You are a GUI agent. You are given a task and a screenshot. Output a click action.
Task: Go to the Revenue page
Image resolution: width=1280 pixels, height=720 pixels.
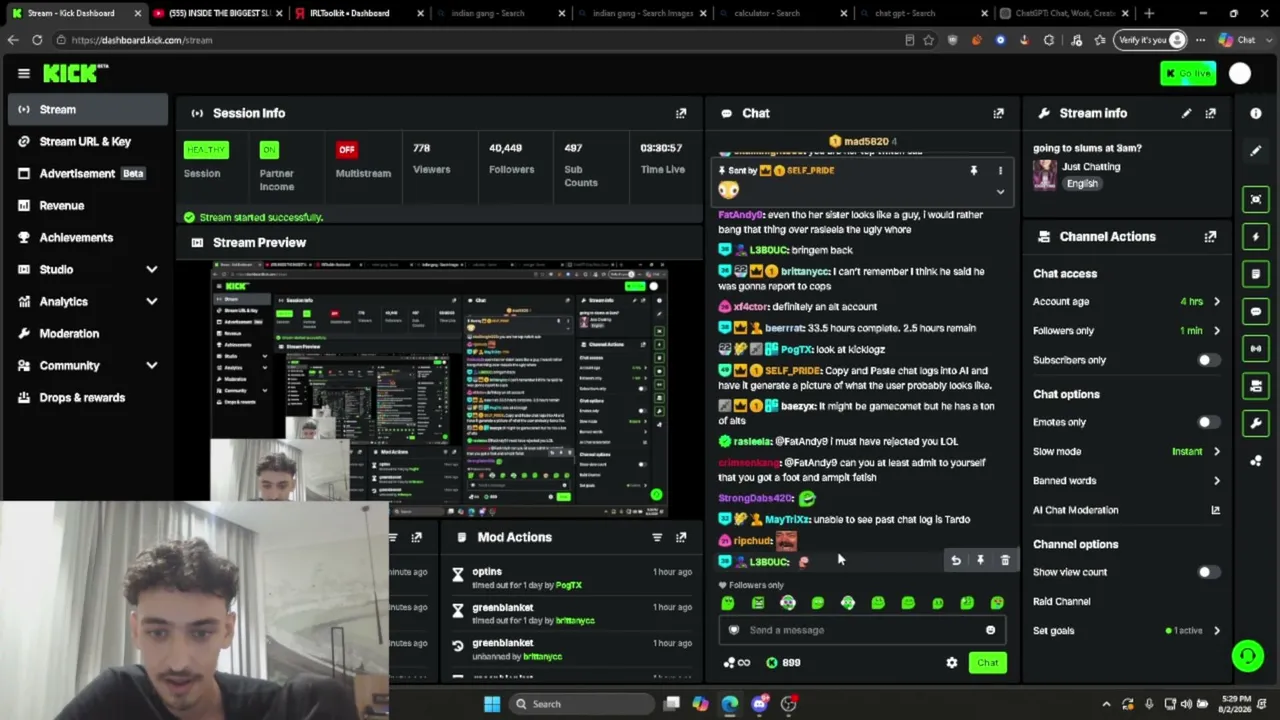[88, 205]
